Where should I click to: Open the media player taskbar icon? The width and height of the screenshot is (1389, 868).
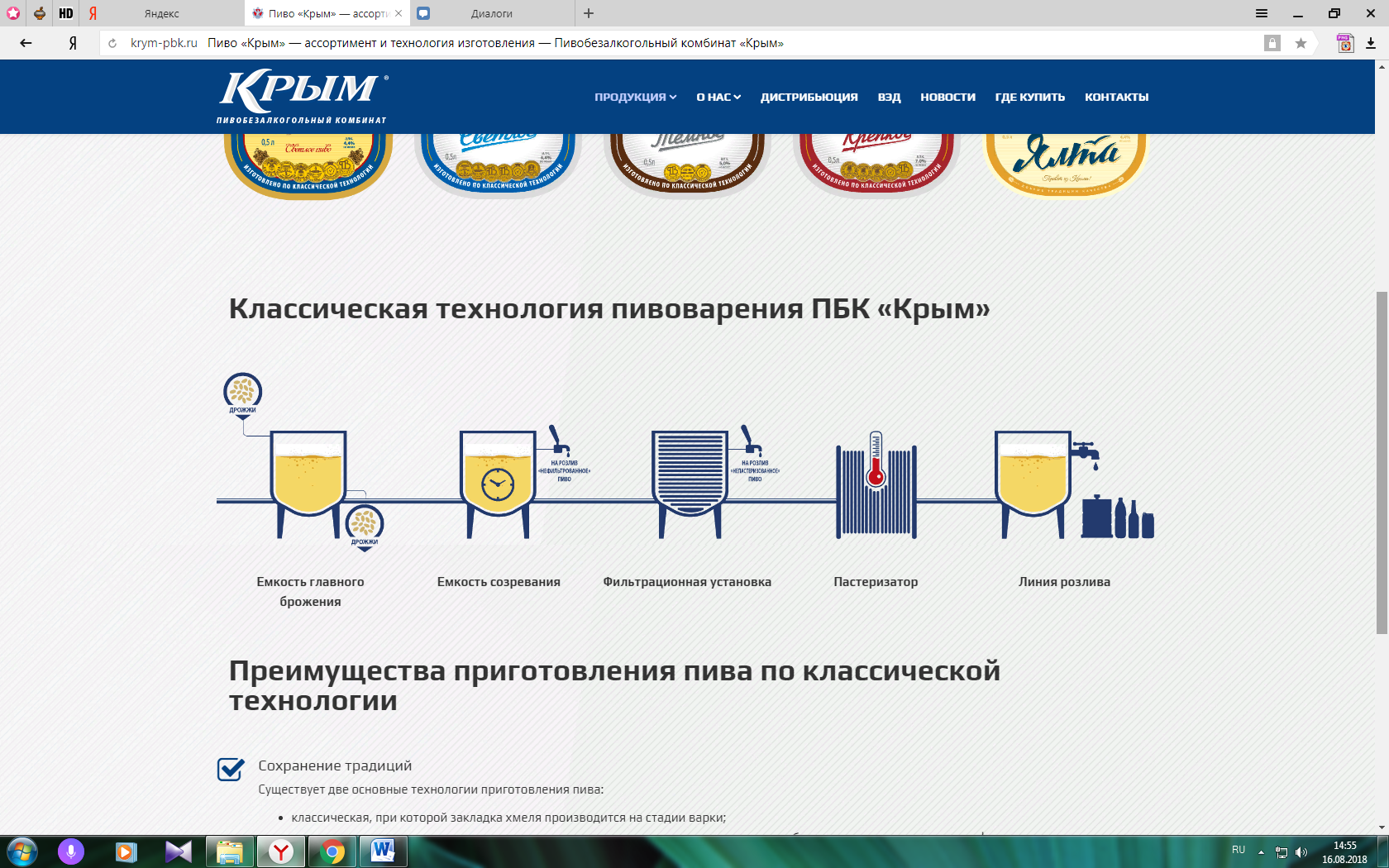[126, 851]
